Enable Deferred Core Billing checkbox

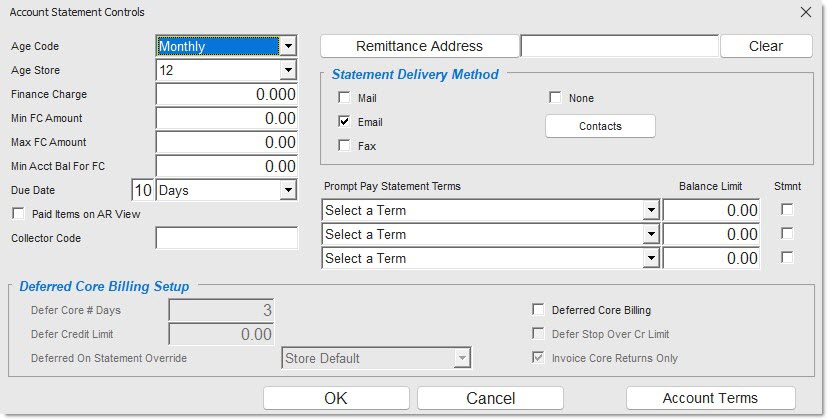tap(539, 310)
